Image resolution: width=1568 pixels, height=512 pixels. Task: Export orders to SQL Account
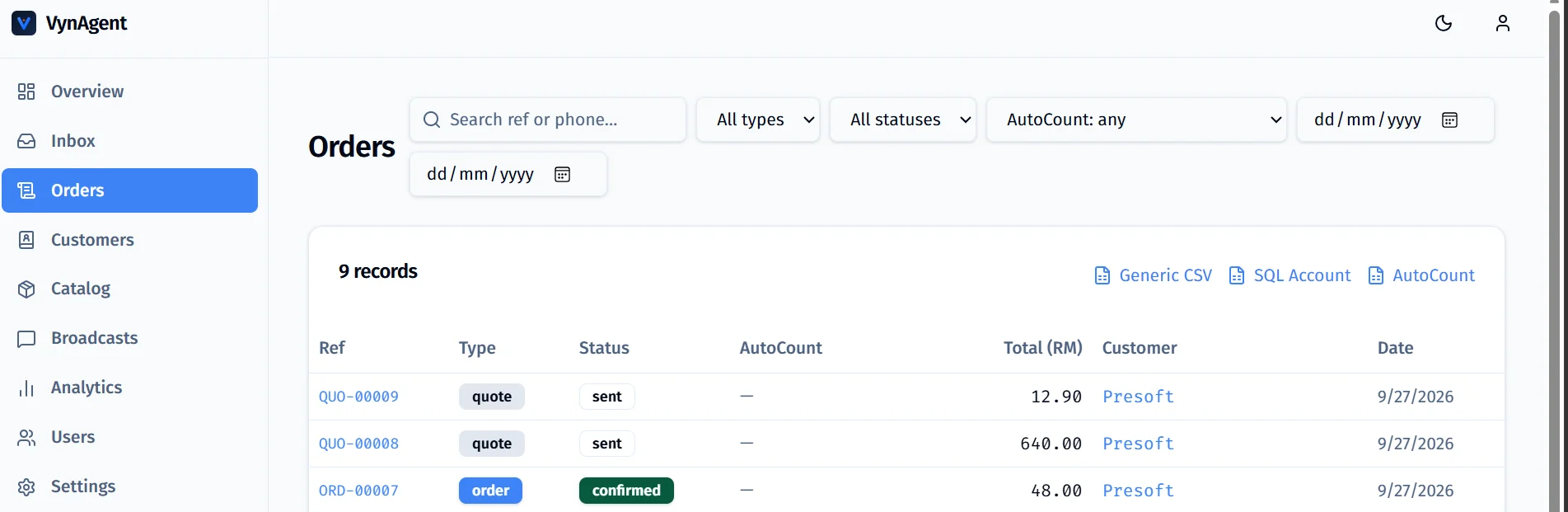[1290, 275]
